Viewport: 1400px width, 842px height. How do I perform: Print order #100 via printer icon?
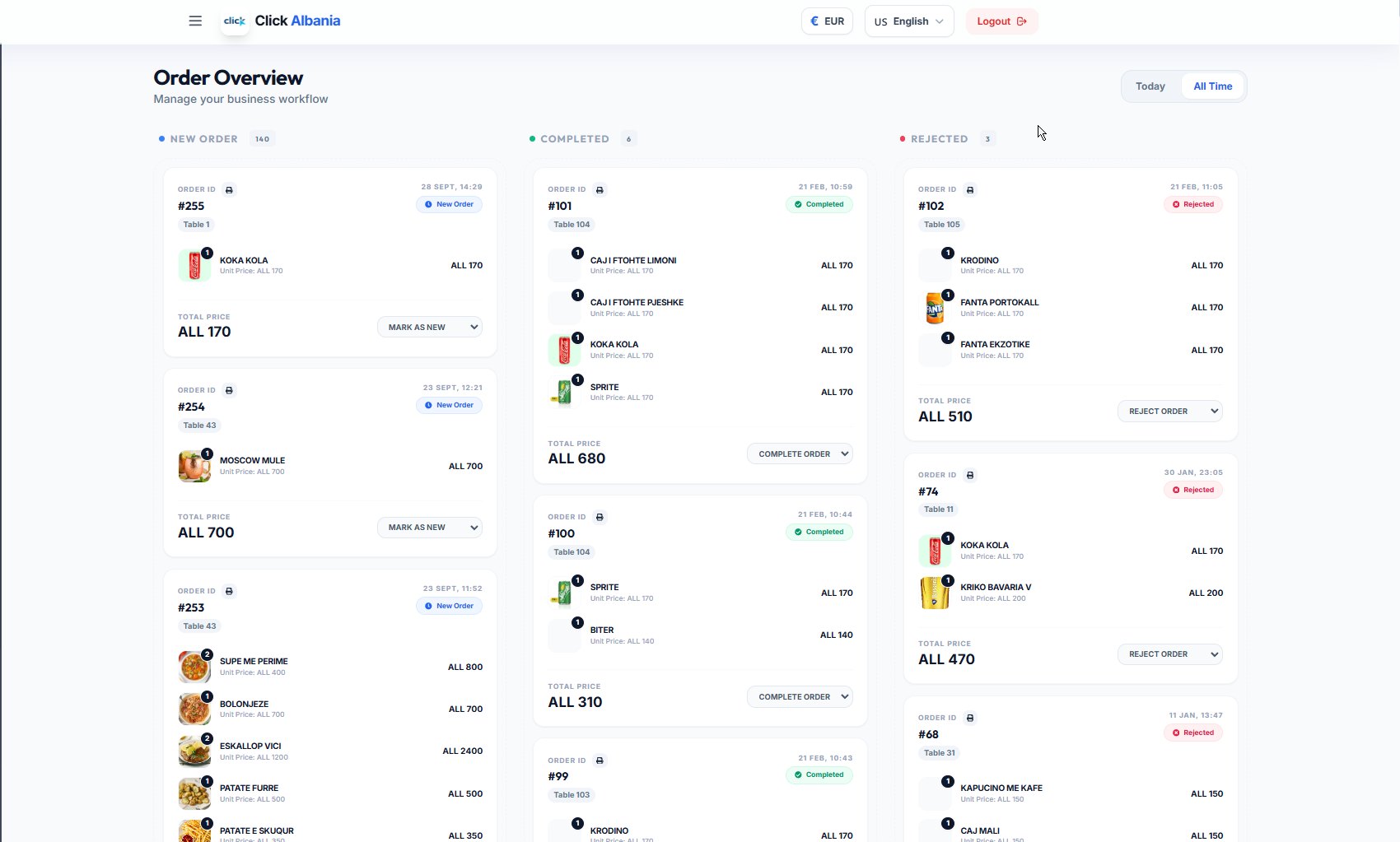coord(600,518)
